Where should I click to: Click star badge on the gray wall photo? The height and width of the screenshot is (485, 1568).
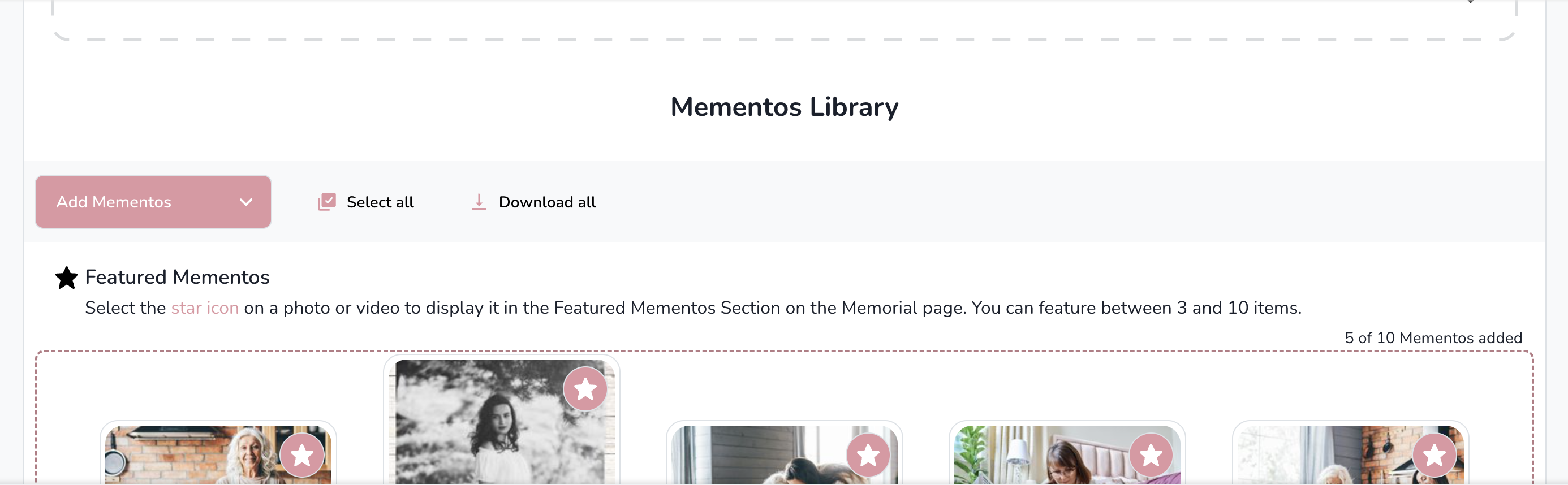point(868,455)
